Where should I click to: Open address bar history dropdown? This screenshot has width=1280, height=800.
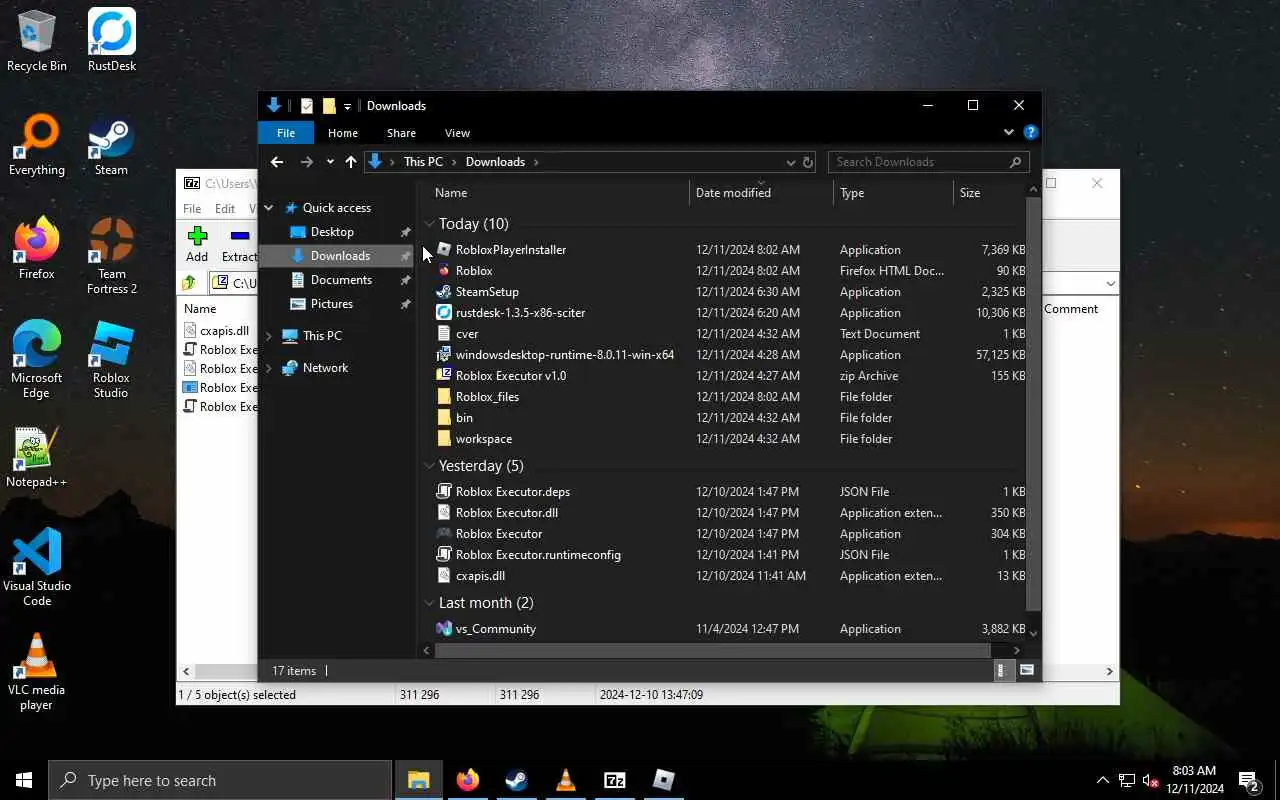click(x=790, y=162)
